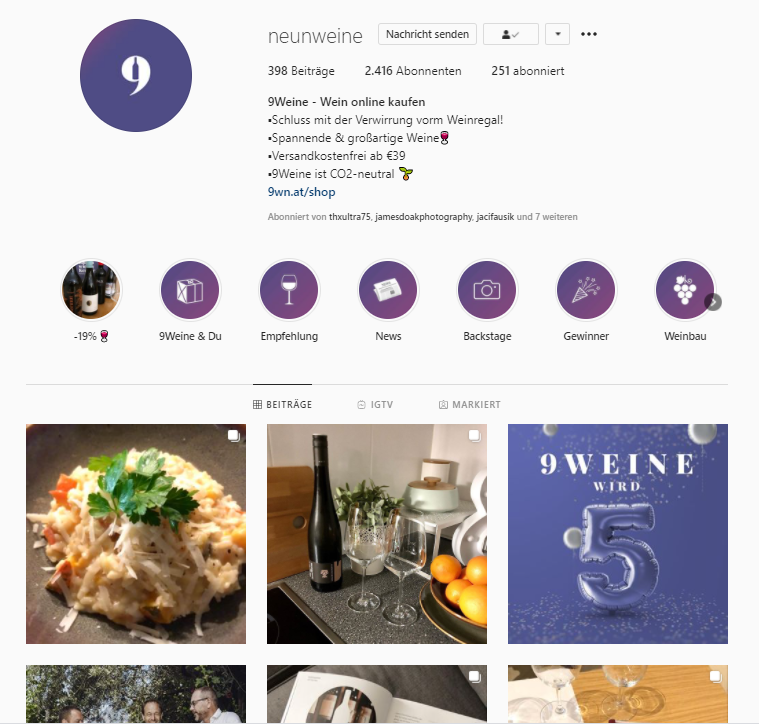Click the Nachricht senden button
Image resolution: width=759 pixels, height=724 pixels.
(x=427, y=34)
